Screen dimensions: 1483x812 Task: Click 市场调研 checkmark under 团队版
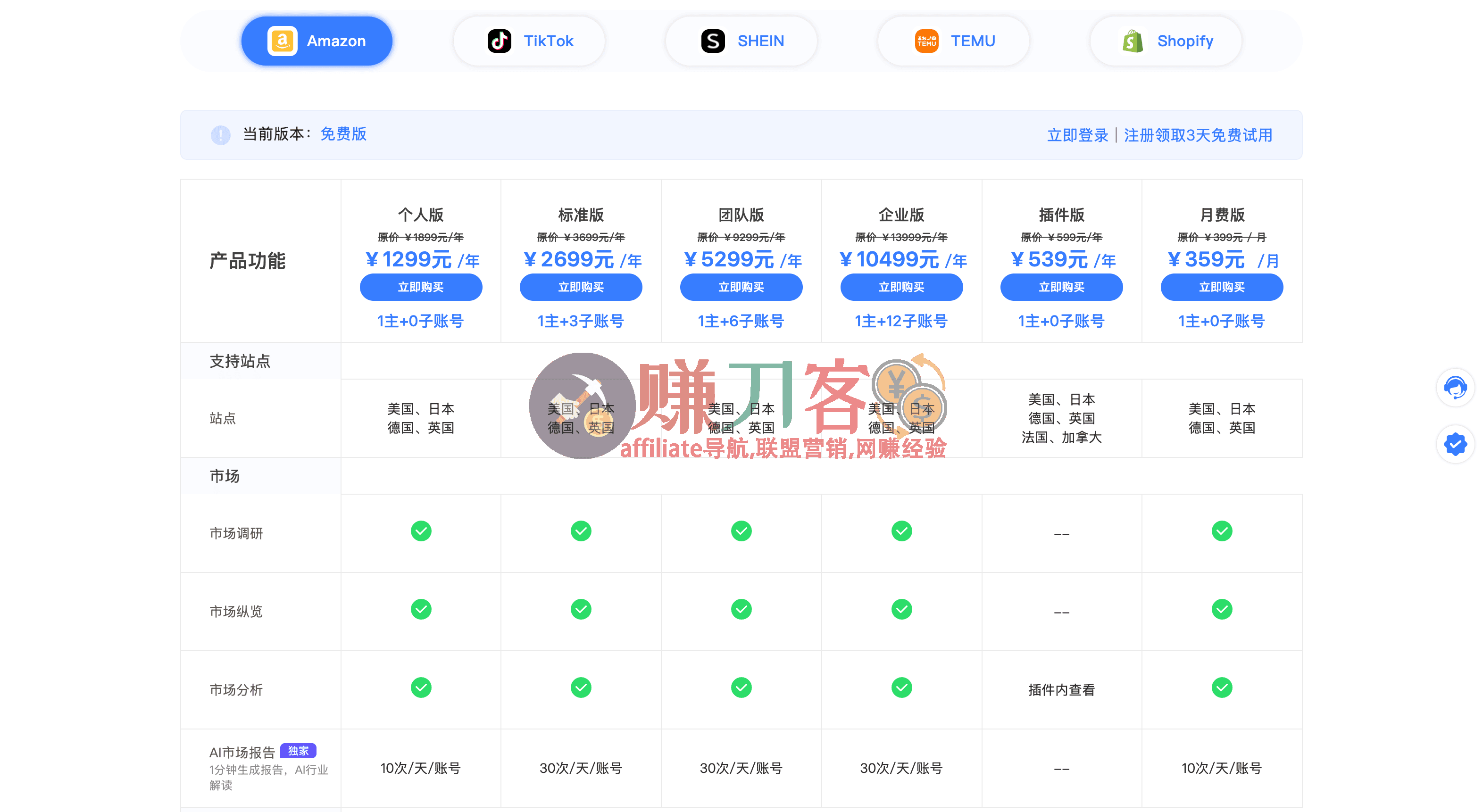(x=741, y=531)
